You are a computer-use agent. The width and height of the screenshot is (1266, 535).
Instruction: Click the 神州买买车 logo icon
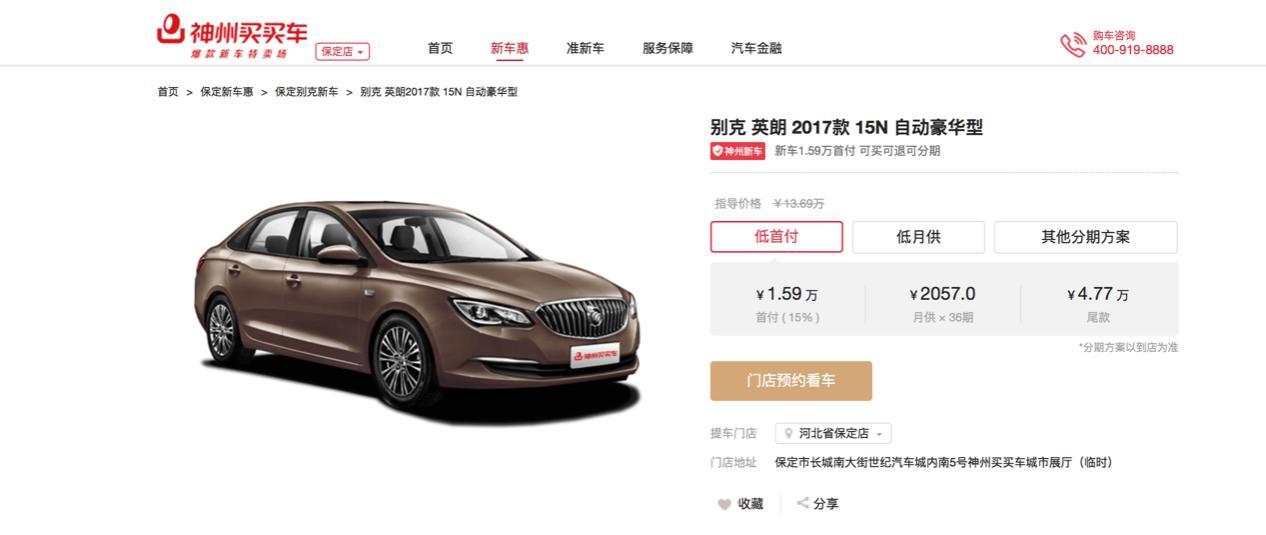point(171,28)
